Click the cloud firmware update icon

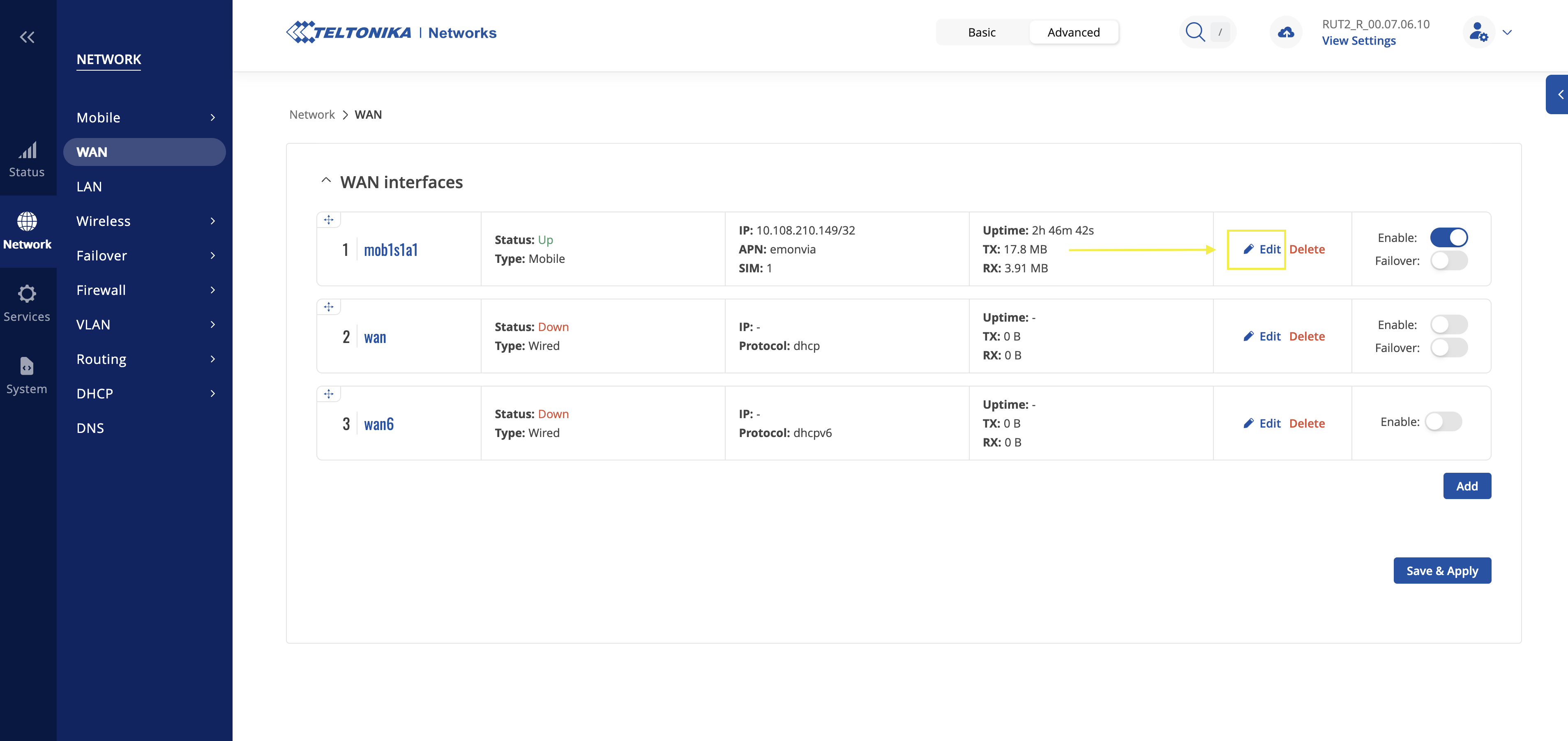[1286, 32]
